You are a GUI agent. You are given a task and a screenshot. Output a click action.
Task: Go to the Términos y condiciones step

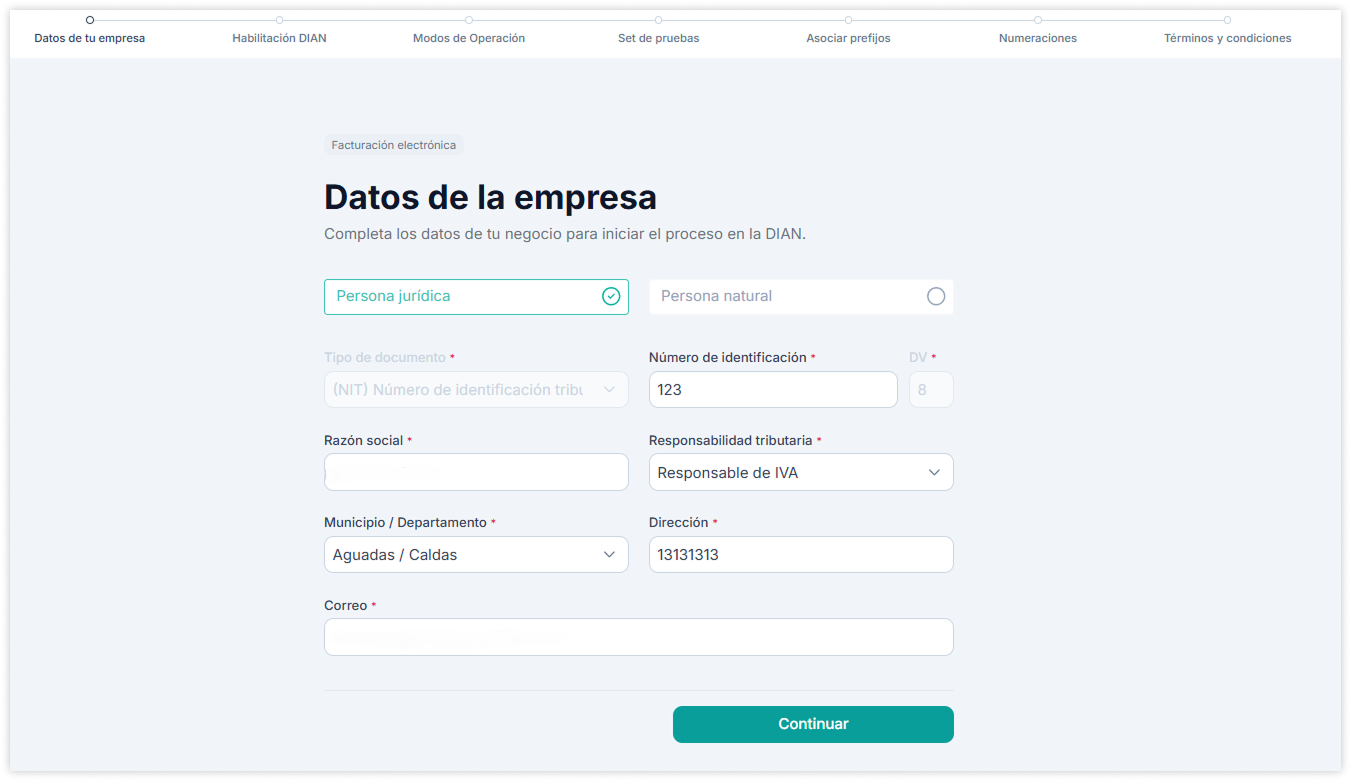[x=1227, y=38]
